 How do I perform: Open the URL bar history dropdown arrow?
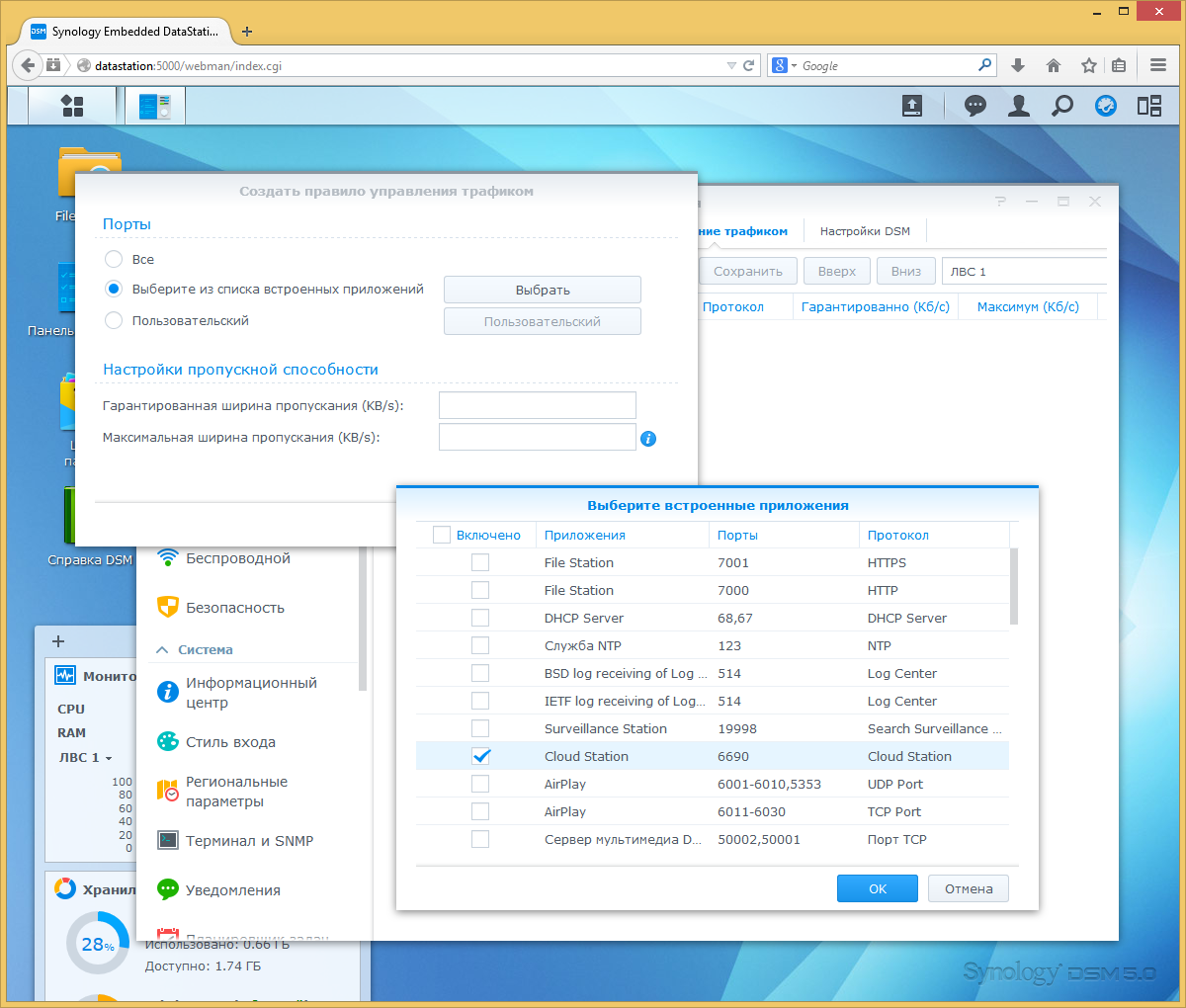click(731, 66)
